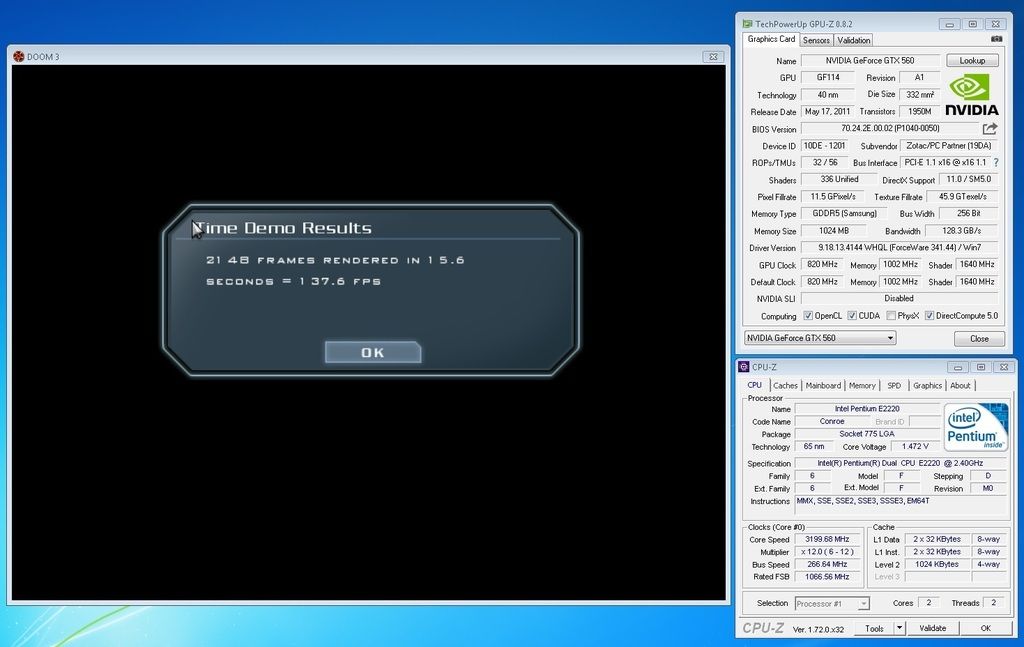This screenshot has height=647, width=1024.
Task: Open the Caches tab in CPU-Z
Action: pyautogui.click(x=786, y=386)
